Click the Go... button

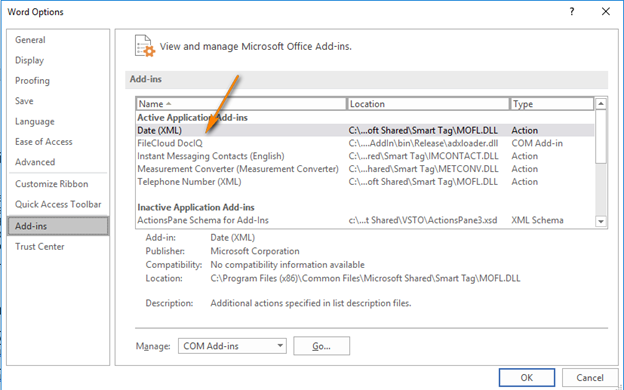click(x=322, y=346)
